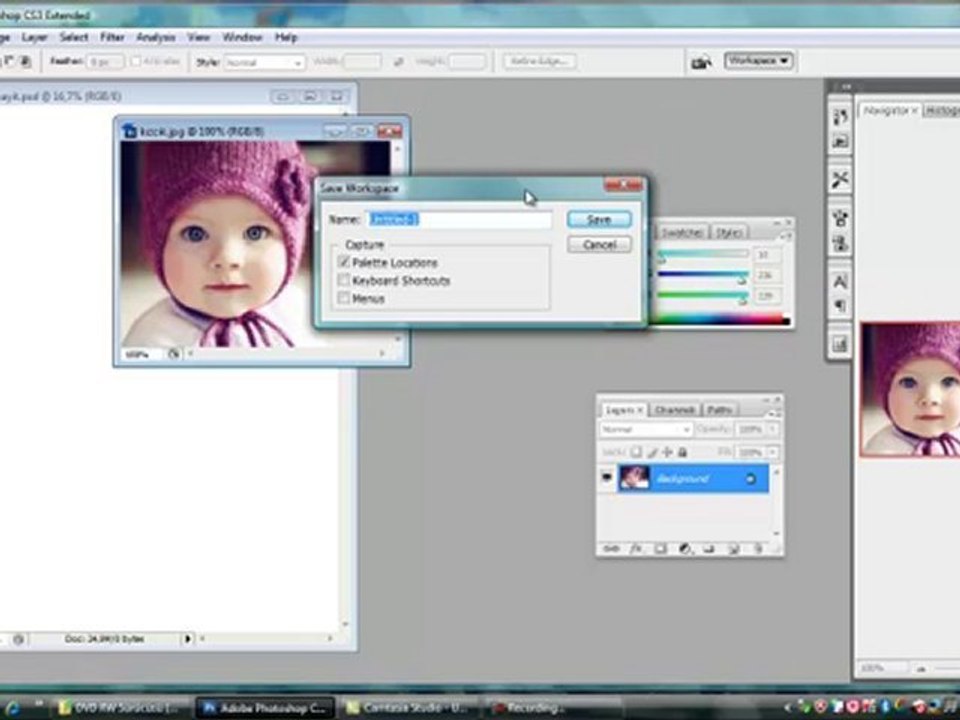Open the Style dropdown in options bar

264,62
